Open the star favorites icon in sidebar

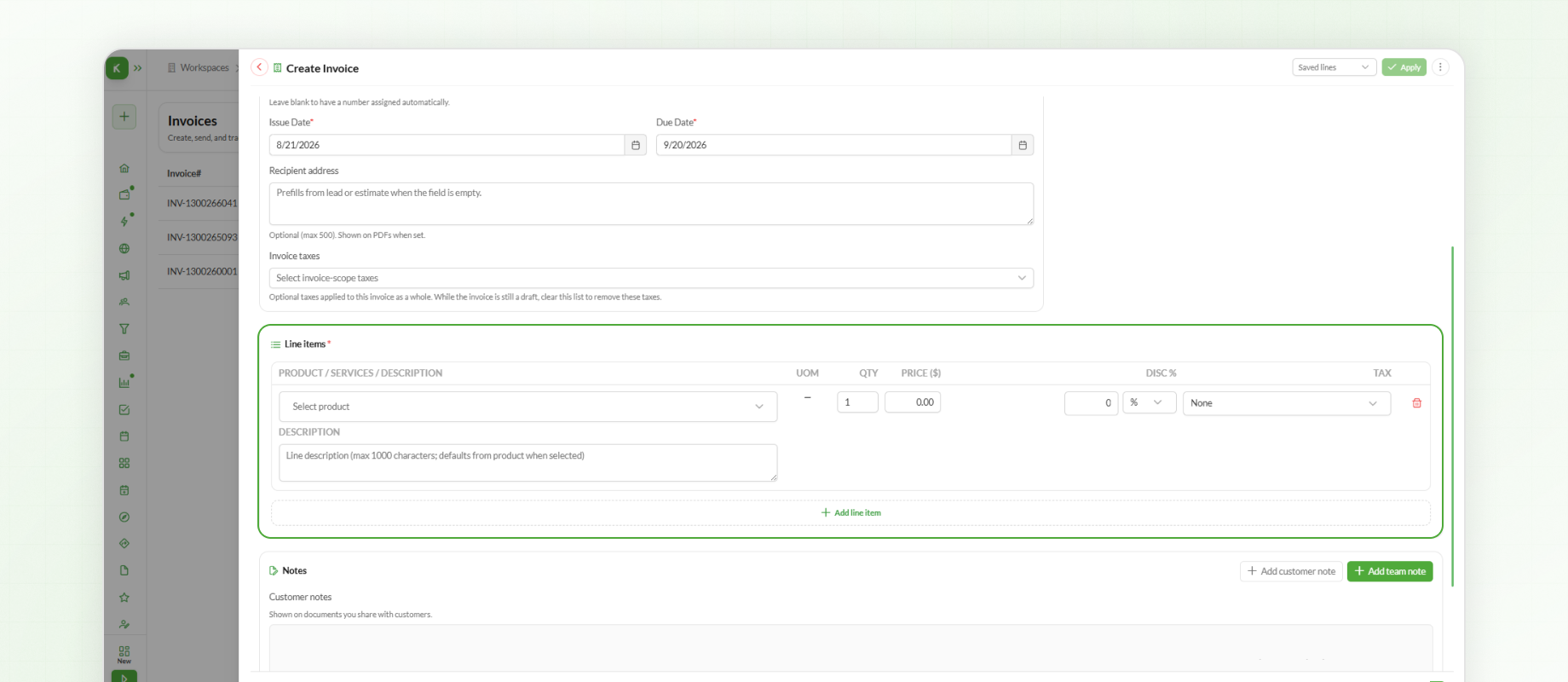pyautogui.click(x=124, y=598)
